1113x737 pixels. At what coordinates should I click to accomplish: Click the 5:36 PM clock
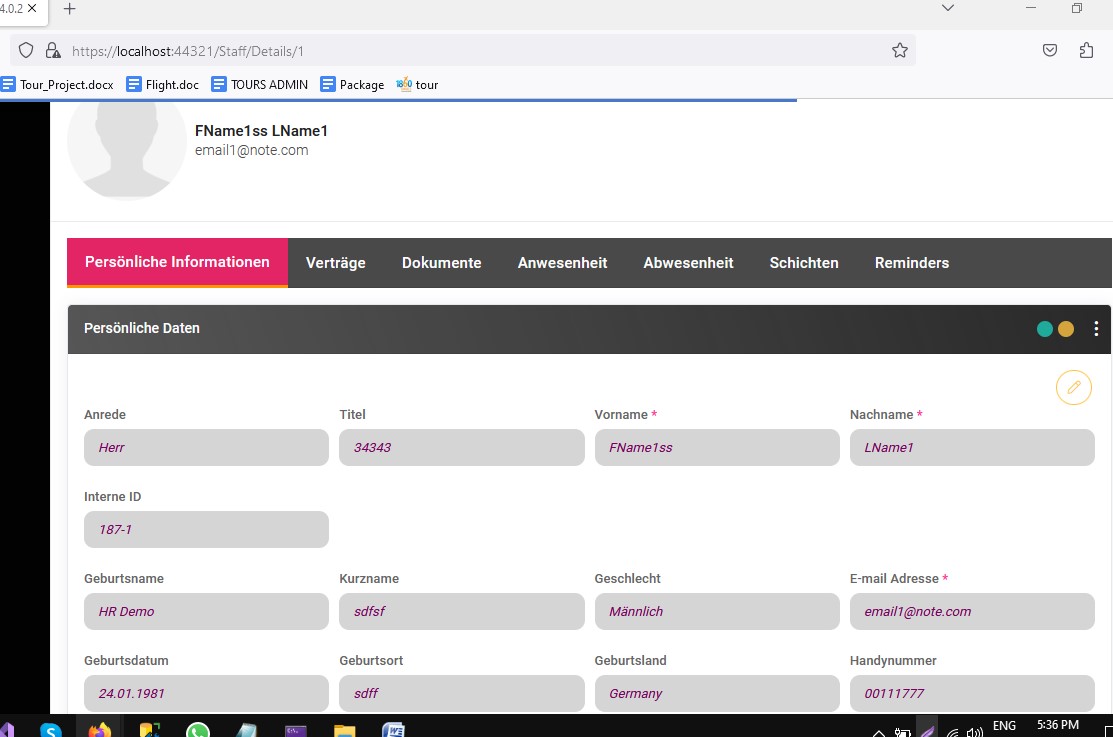pyautogui.click(x=1058, y=725)
